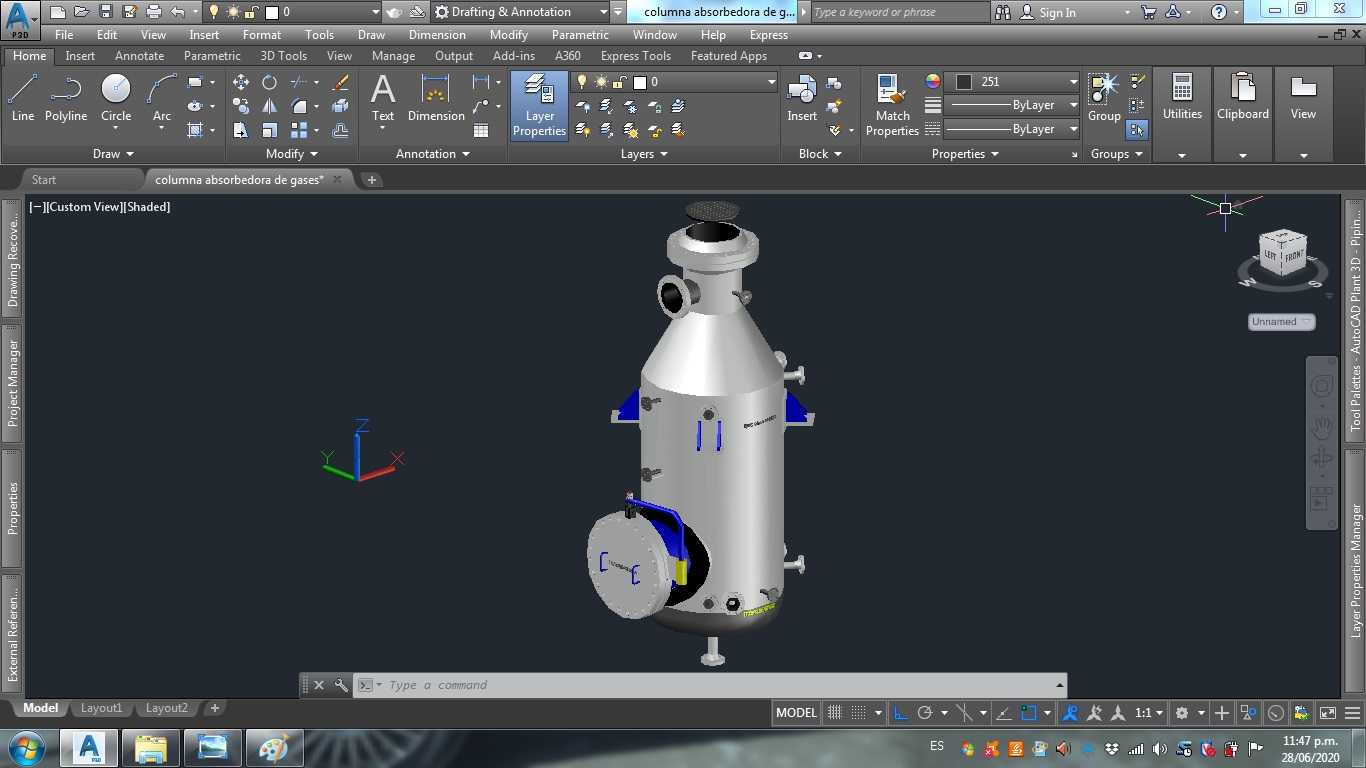Expand the Draw panel dropdown

tap(113, 154)
